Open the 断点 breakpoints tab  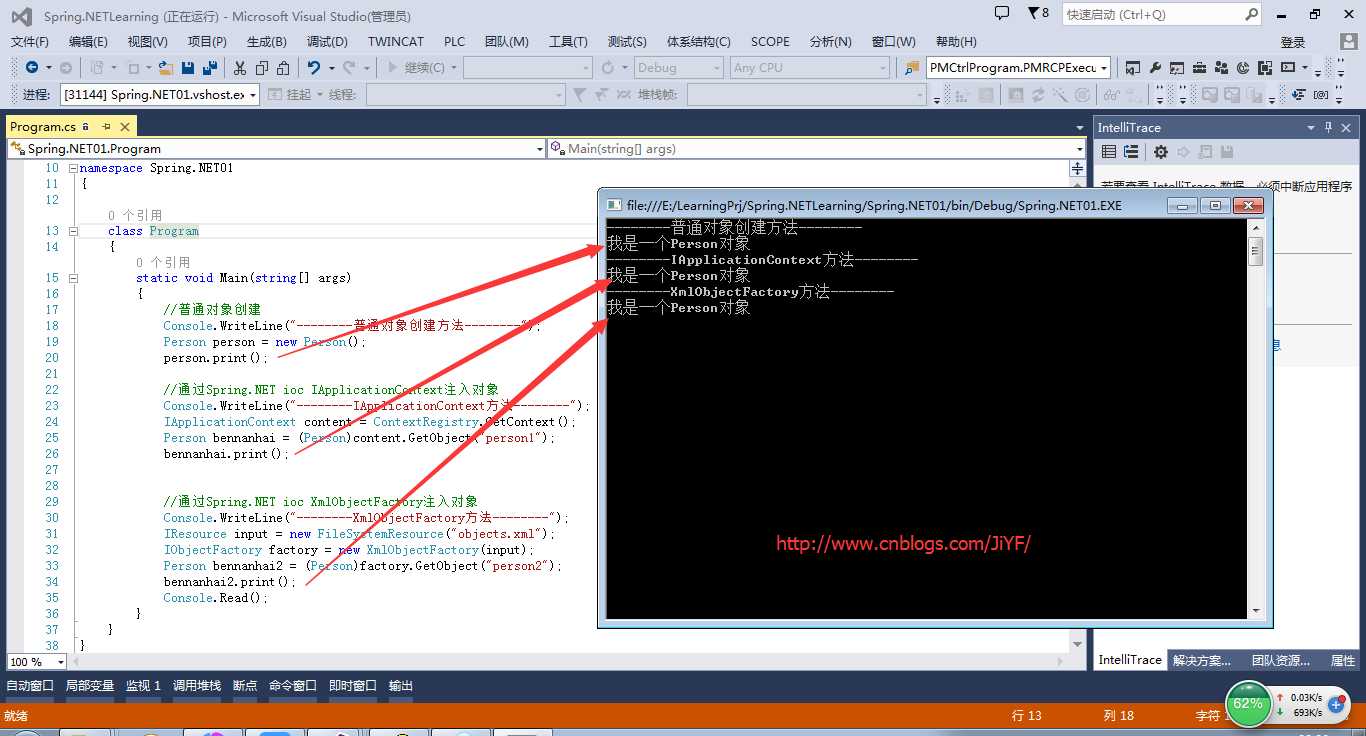point(245,686)
